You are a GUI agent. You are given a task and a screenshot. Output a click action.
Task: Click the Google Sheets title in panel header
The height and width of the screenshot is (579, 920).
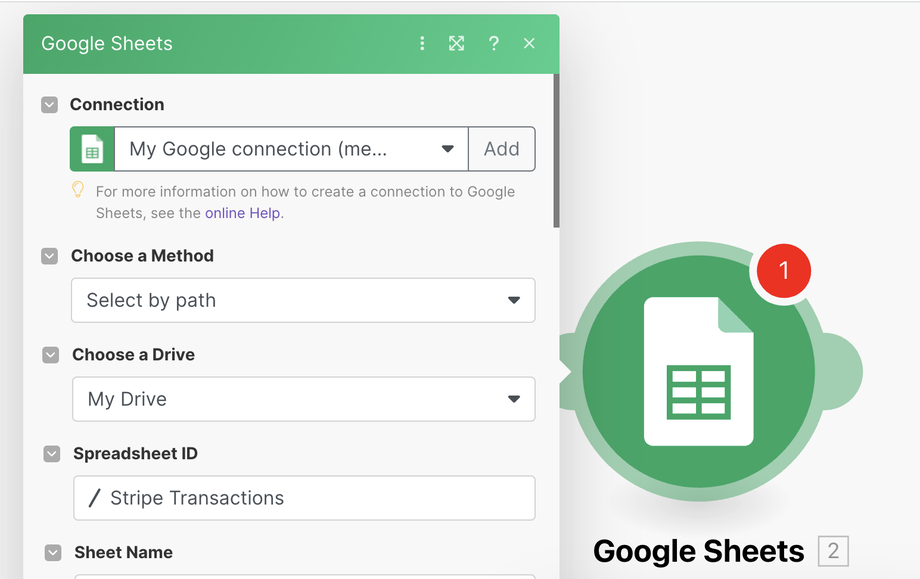107,44
